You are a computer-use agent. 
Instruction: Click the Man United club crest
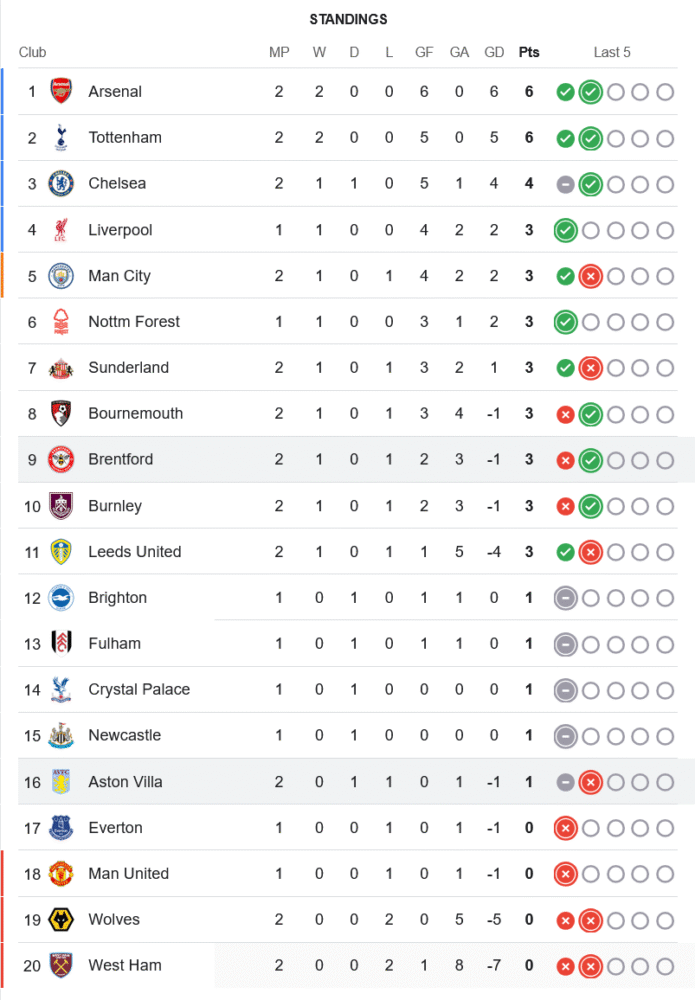61,873
